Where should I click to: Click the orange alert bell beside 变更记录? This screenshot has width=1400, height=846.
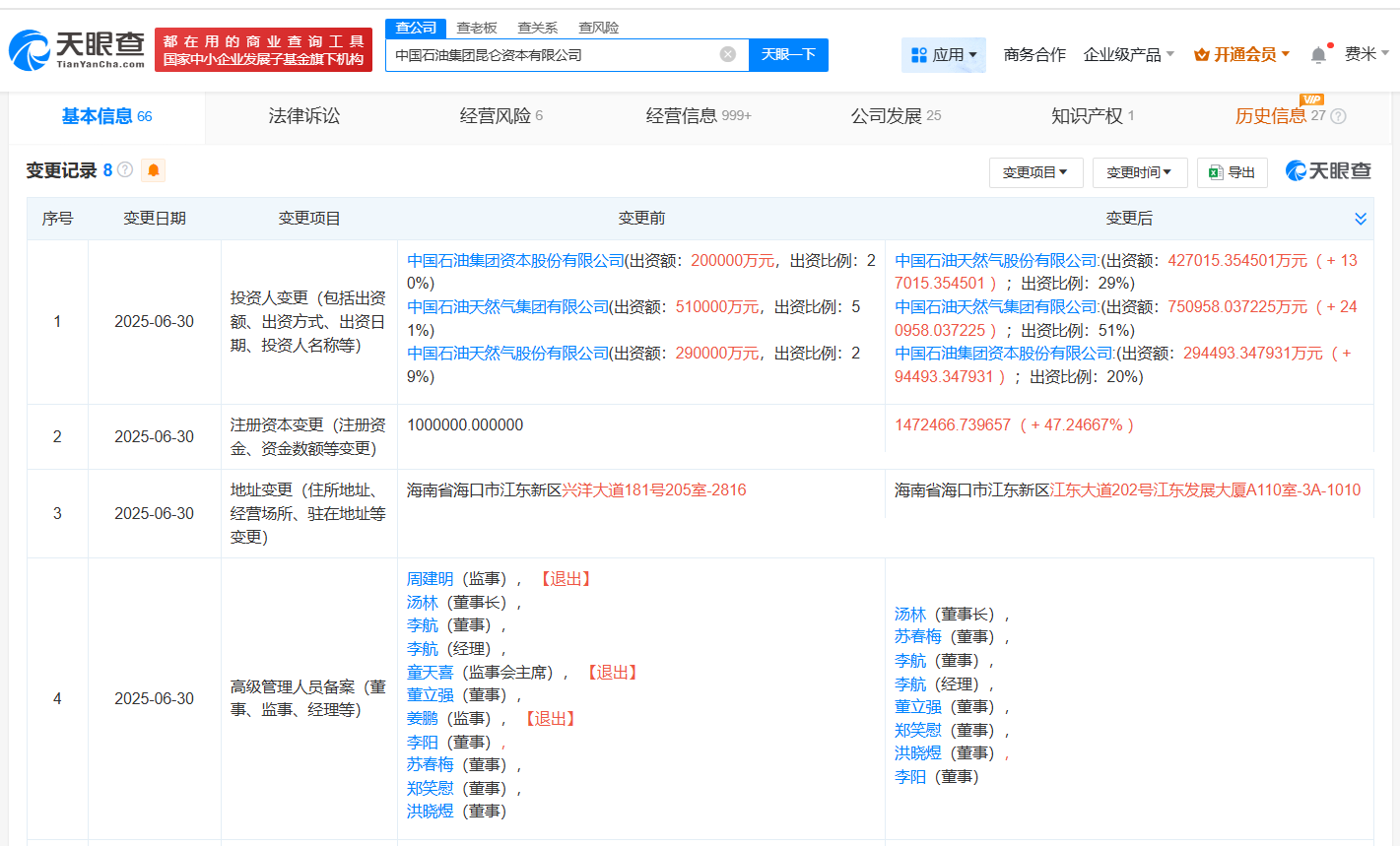tap(153, 170)
